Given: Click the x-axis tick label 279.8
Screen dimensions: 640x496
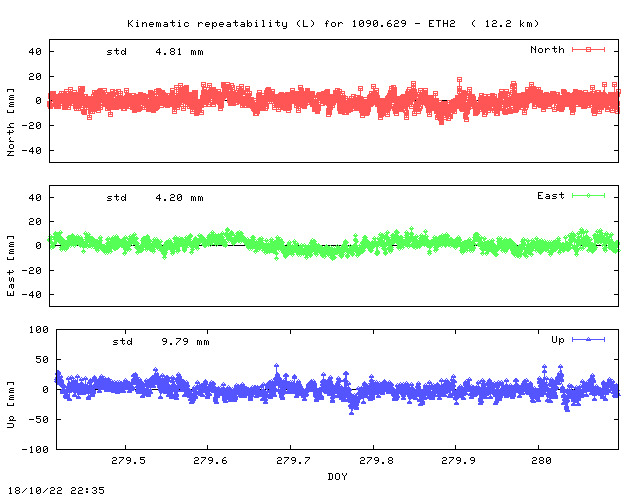Looking at the screenshot, I should click(x=376, y=460).
